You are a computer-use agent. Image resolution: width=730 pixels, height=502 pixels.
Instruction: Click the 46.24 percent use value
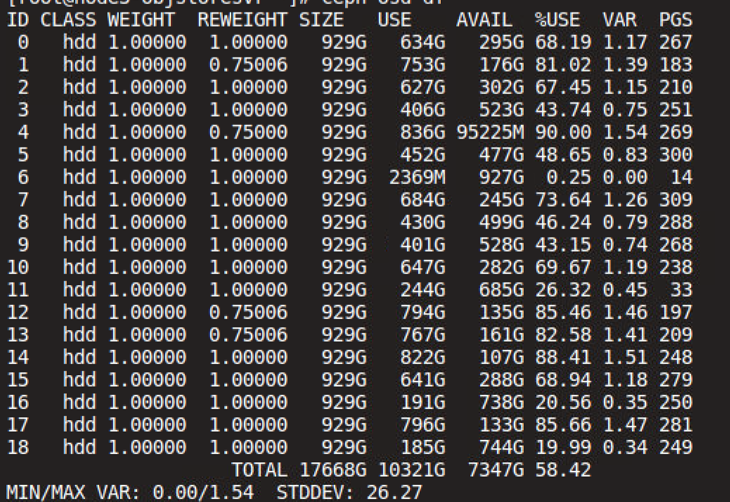pyautogui.click(x=563, y=222)
